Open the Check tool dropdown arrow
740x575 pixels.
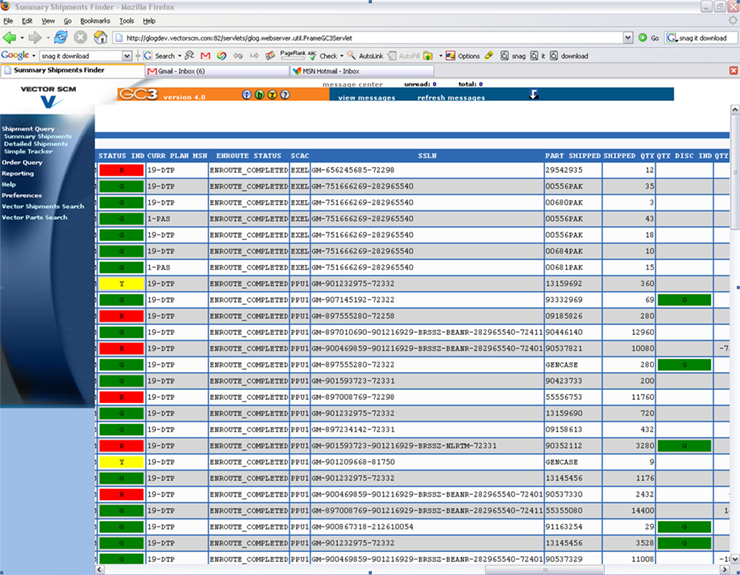(342, 56)
